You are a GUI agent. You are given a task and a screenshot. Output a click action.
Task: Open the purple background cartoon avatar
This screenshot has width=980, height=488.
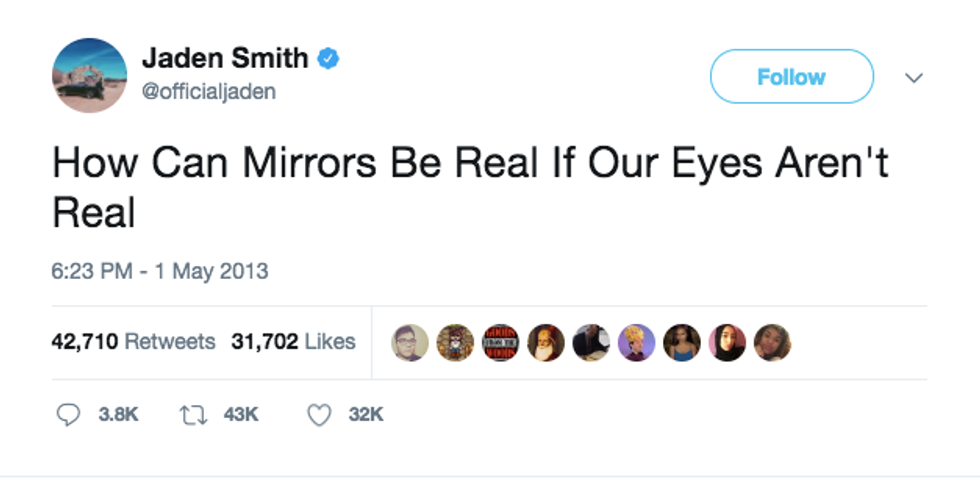636,342
